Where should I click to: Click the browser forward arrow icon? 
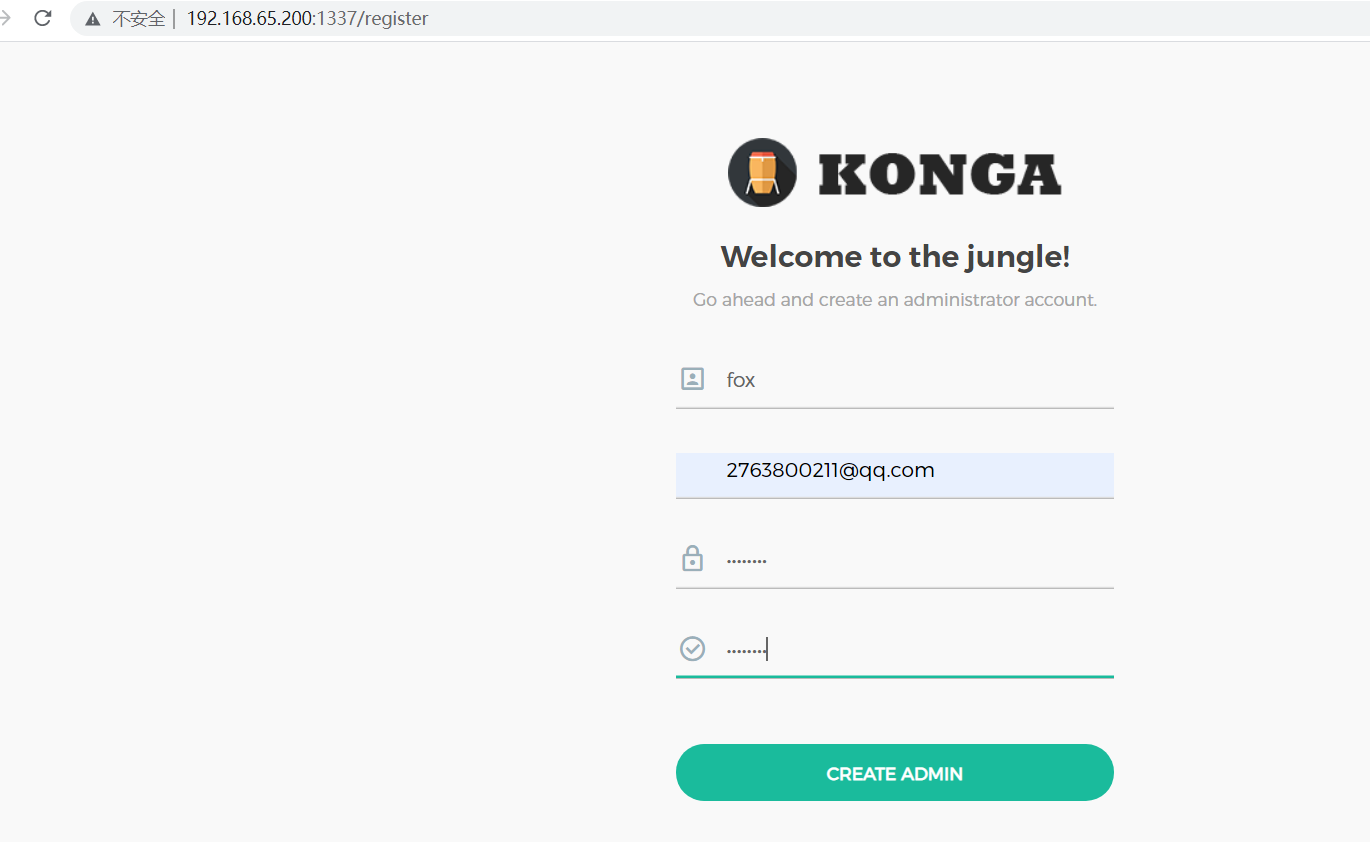pos(4,18)
